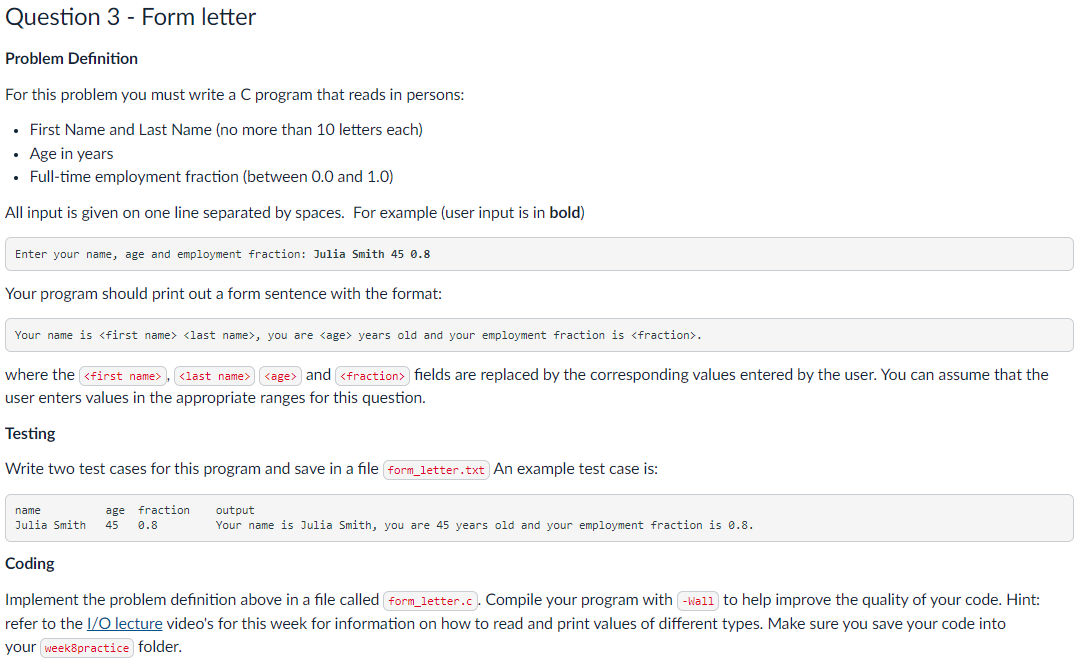Click the example input code block

[x=539, y=254]
